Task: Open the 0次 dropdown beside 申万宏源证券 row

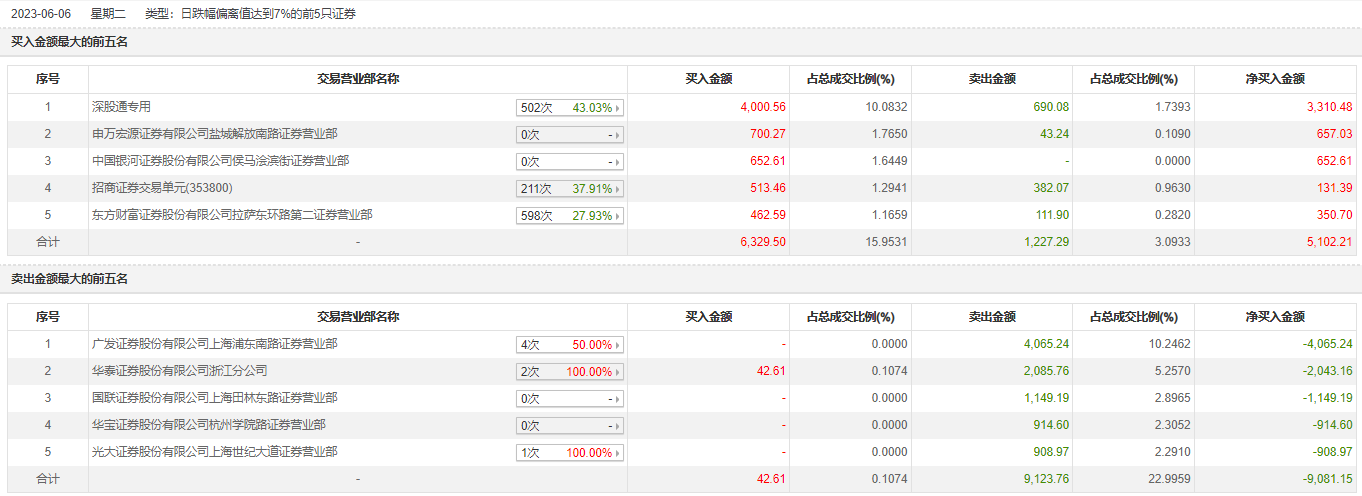Action: point(570,135)
